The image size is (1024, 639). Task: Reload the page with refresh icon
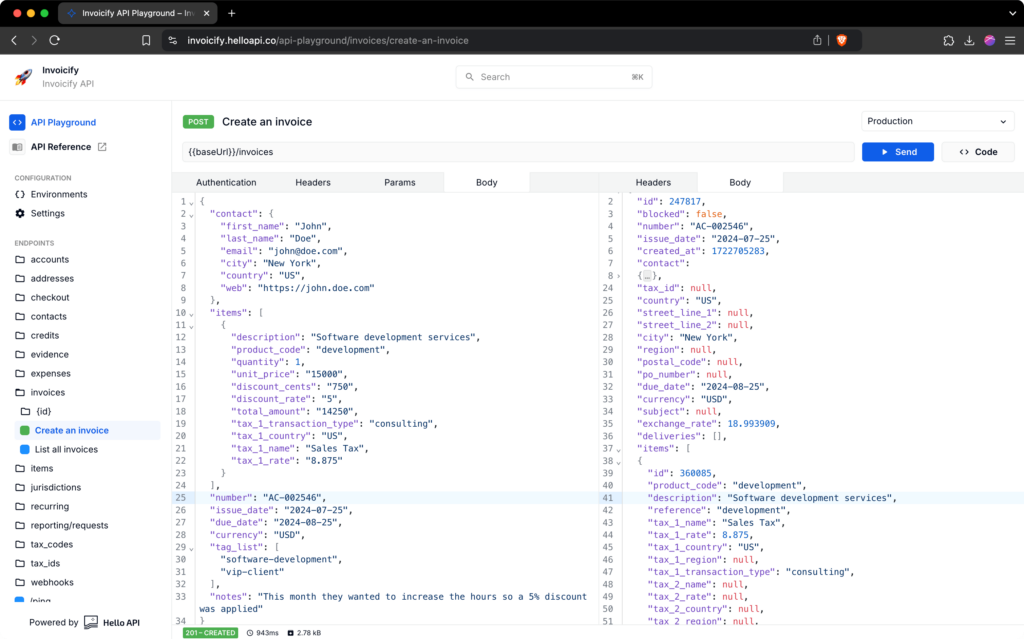(55, 41)
